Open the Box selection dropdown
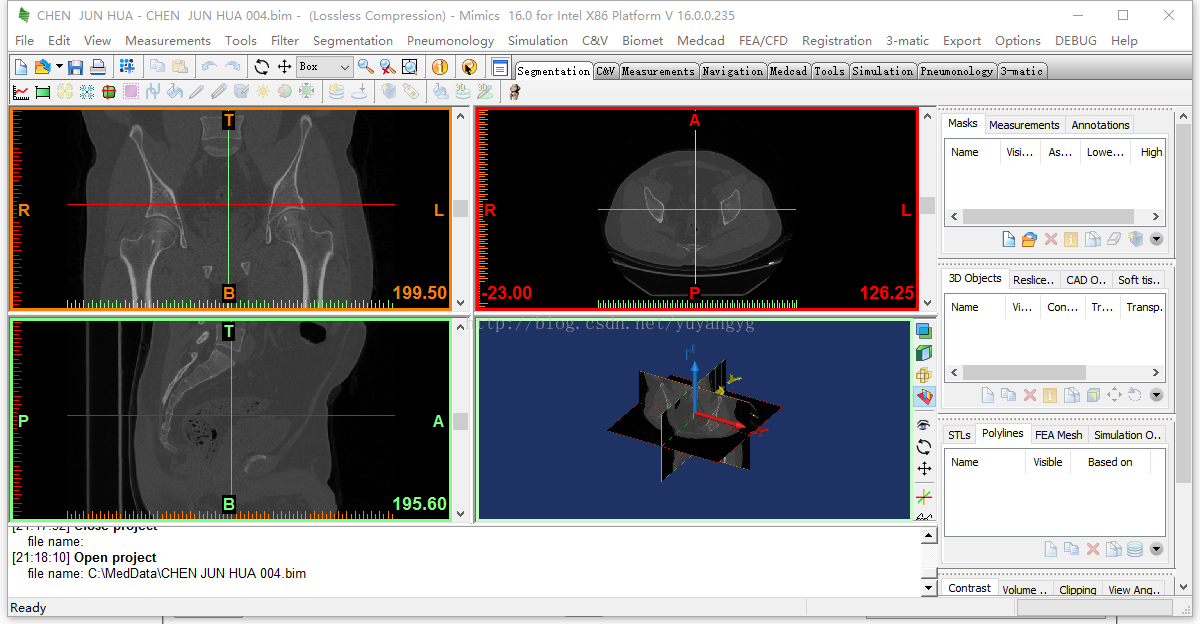Screen dimensions: 1200x624 click(344, 67)
